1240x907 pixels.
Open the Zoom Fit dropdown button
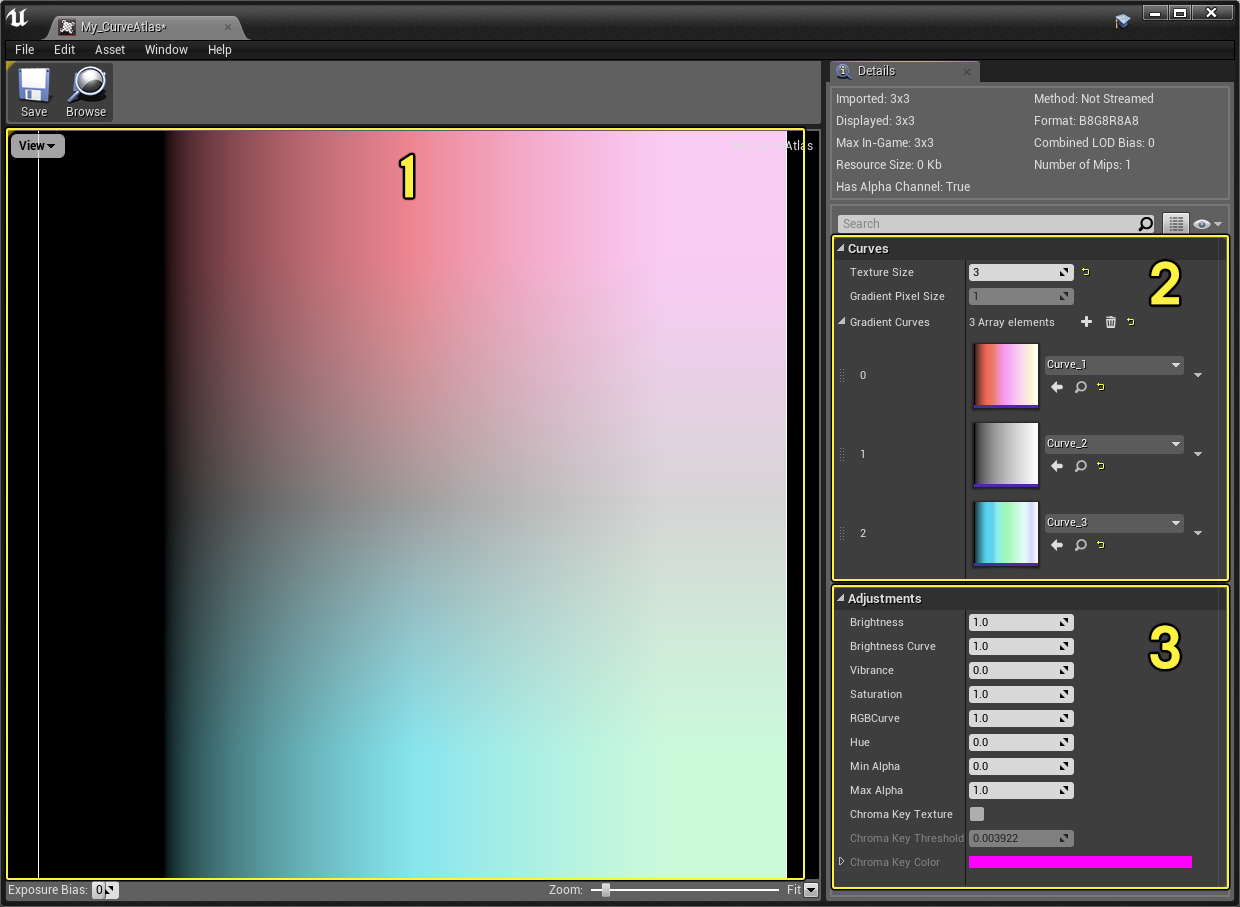(x=811, y=890)
